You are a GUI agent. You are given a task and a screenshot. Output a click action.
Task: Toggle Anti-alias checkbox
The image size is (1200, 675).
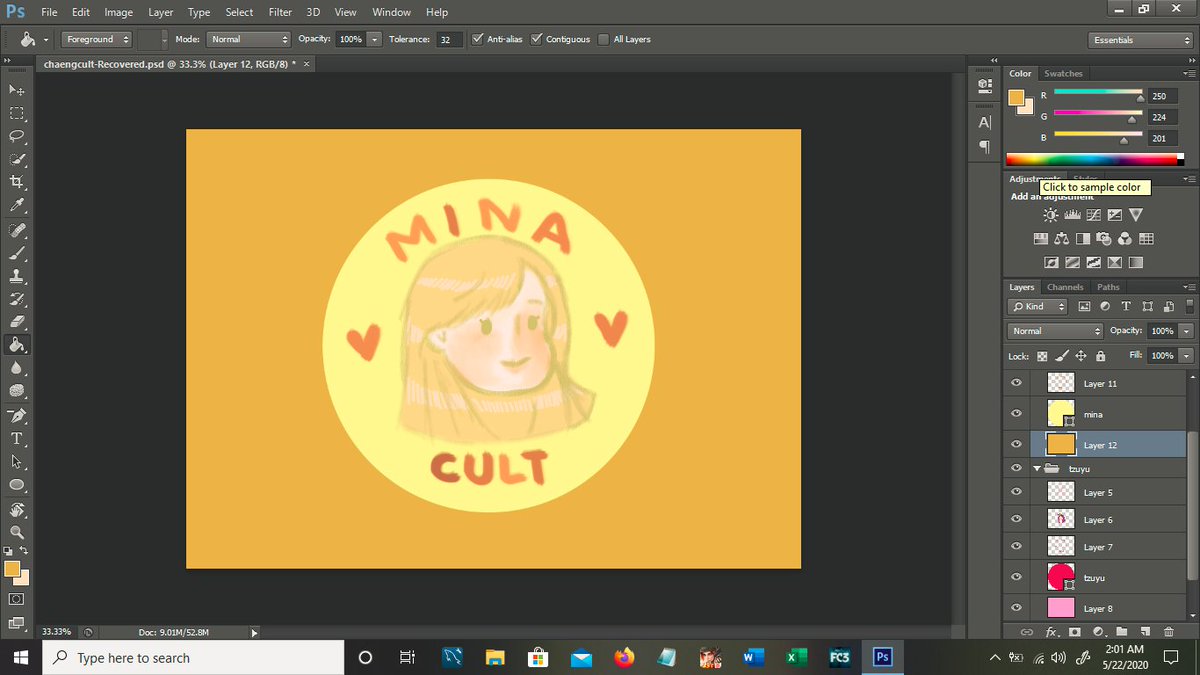coord(476,39)
